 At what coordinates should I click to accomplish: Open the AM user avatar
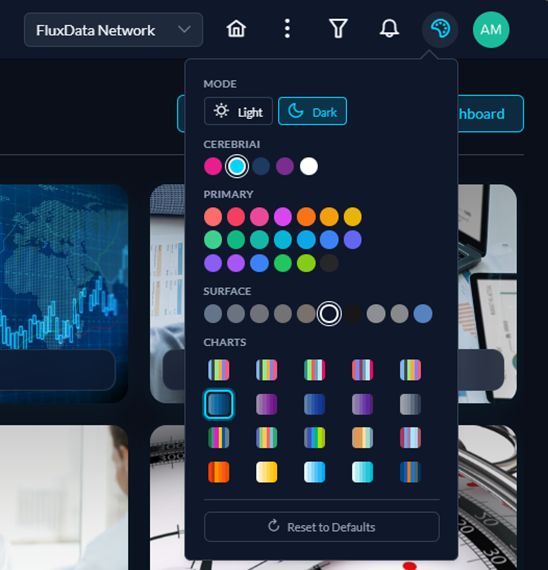491,29
